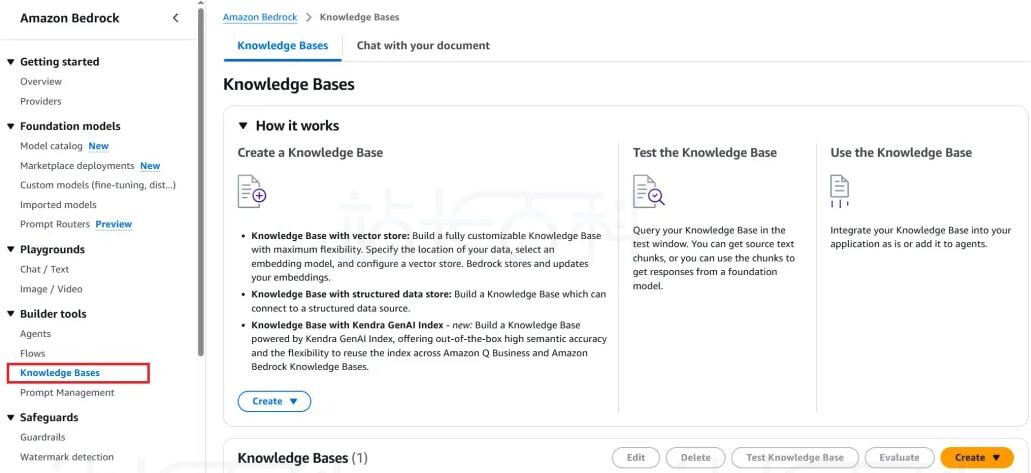Go to Guardrails under Safeguards

pyautogui.click(x=43, y=437)
